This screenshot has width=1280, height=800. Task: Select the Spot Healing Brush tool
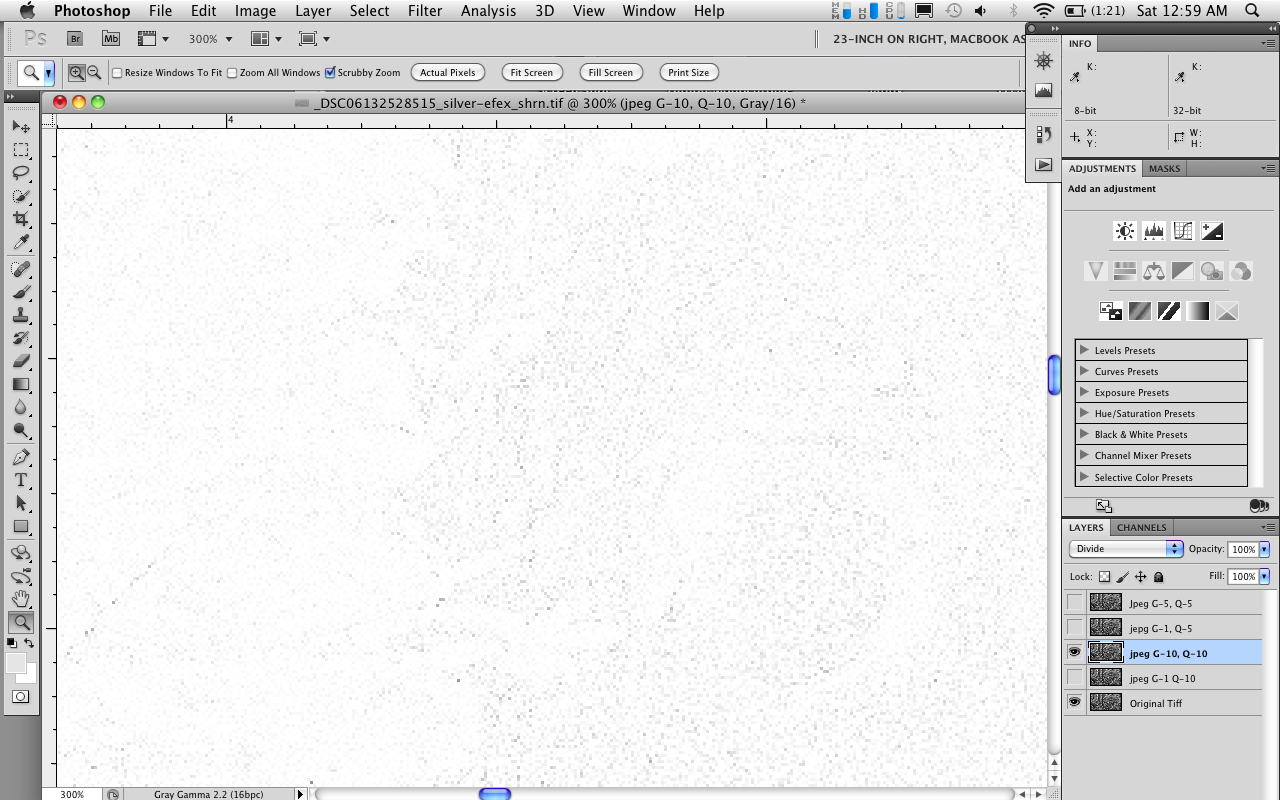click(21, 269)
